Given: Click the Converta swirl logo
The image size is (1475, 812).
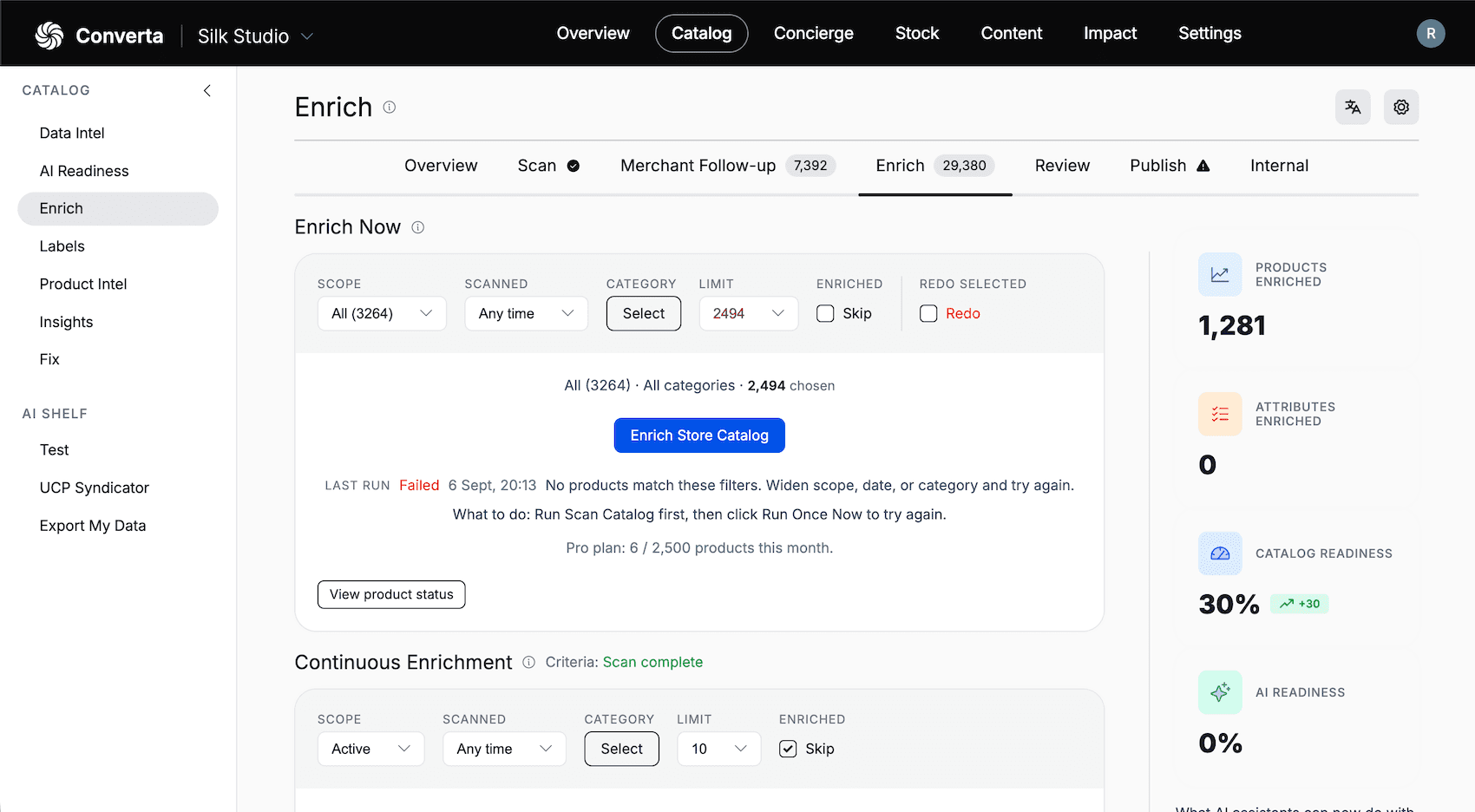Looking at the screenshot, I should click(49, 36).
